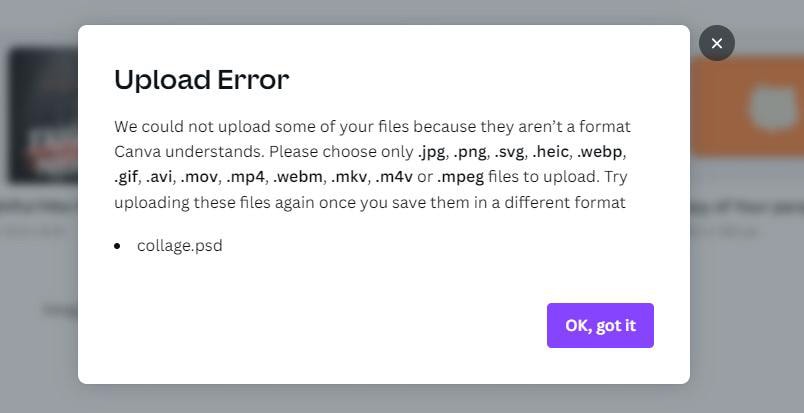
Task: Click the bold .mkv format text
Action: 349,177
